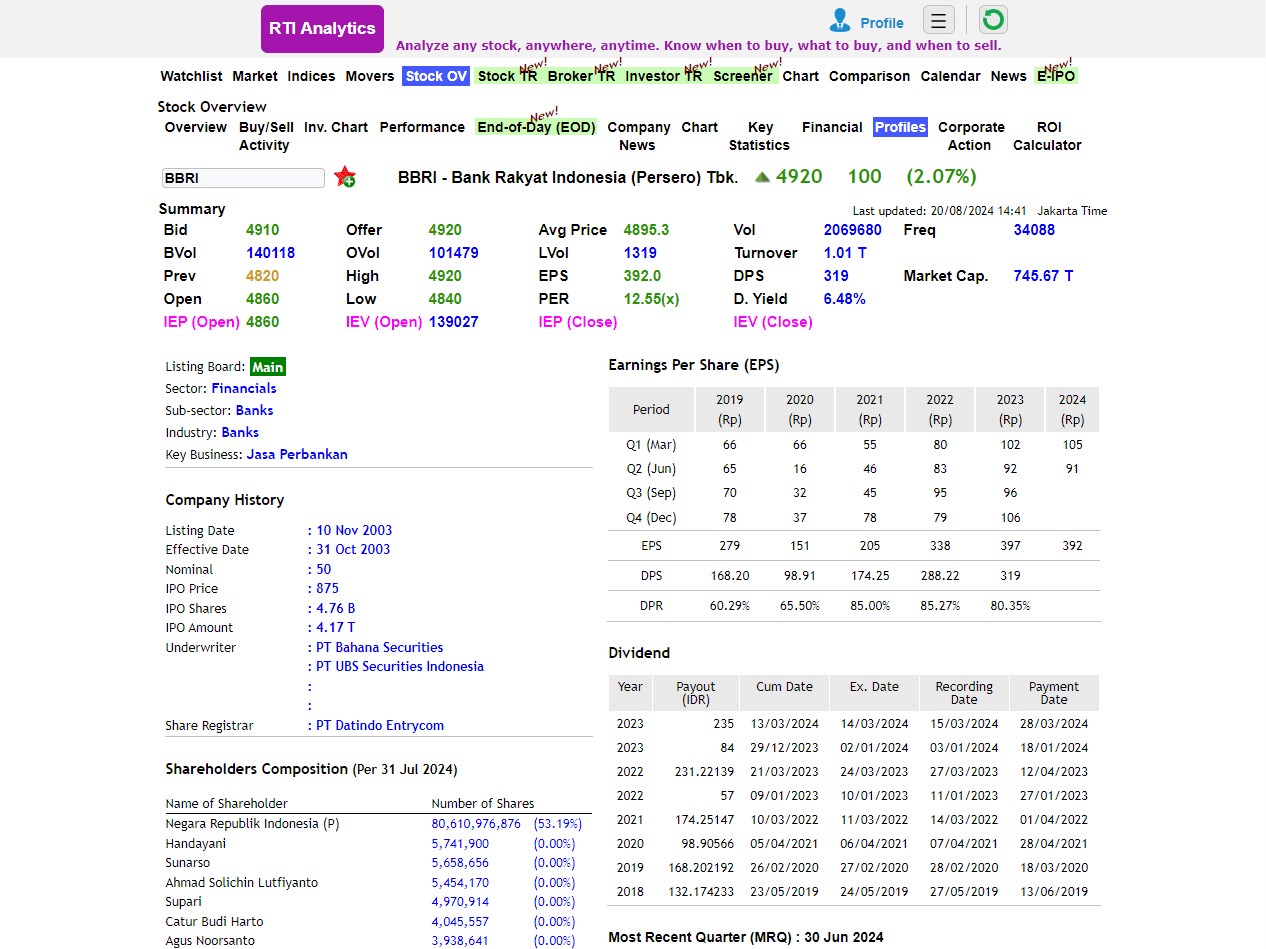The height and width of the screenshot is (949, 1266).
Task: Click the BBRI stock code input field
Action: click(x=243, y=178)
